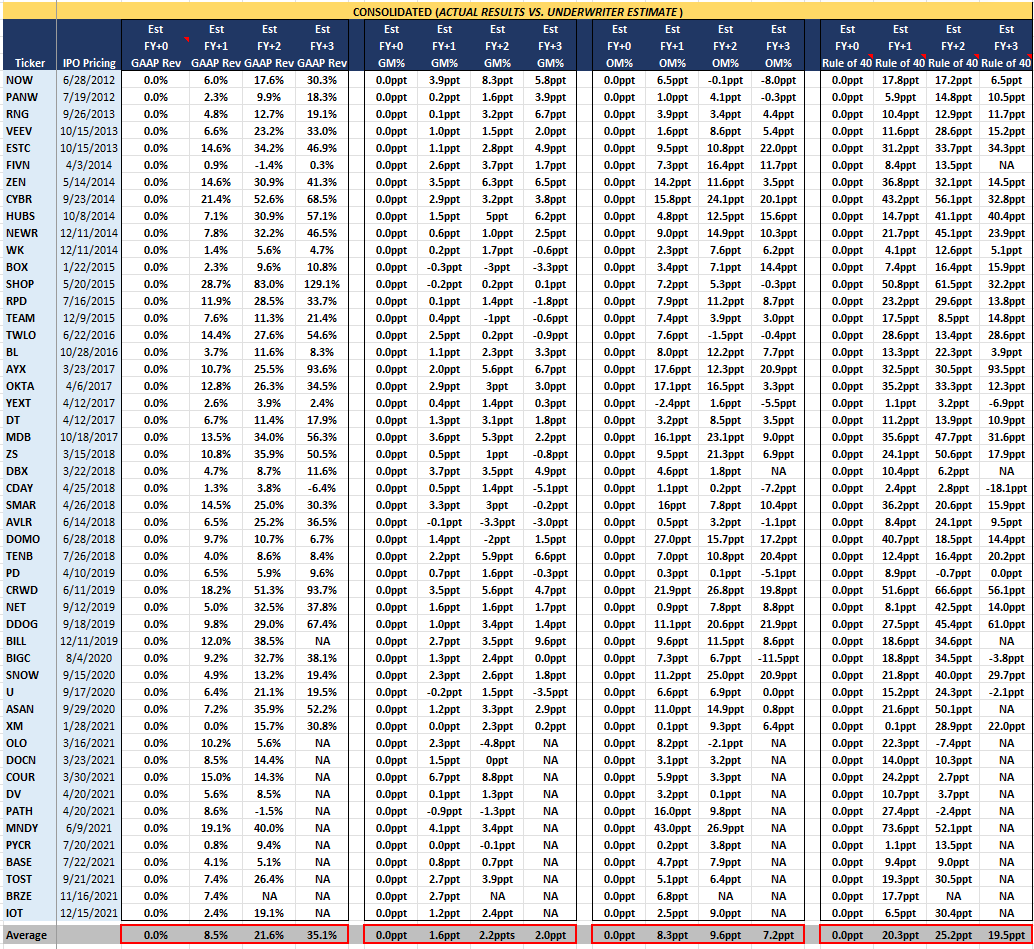1034x949 pixels.
Task: Select the NOW ticker cell
Action: (30, 80)
